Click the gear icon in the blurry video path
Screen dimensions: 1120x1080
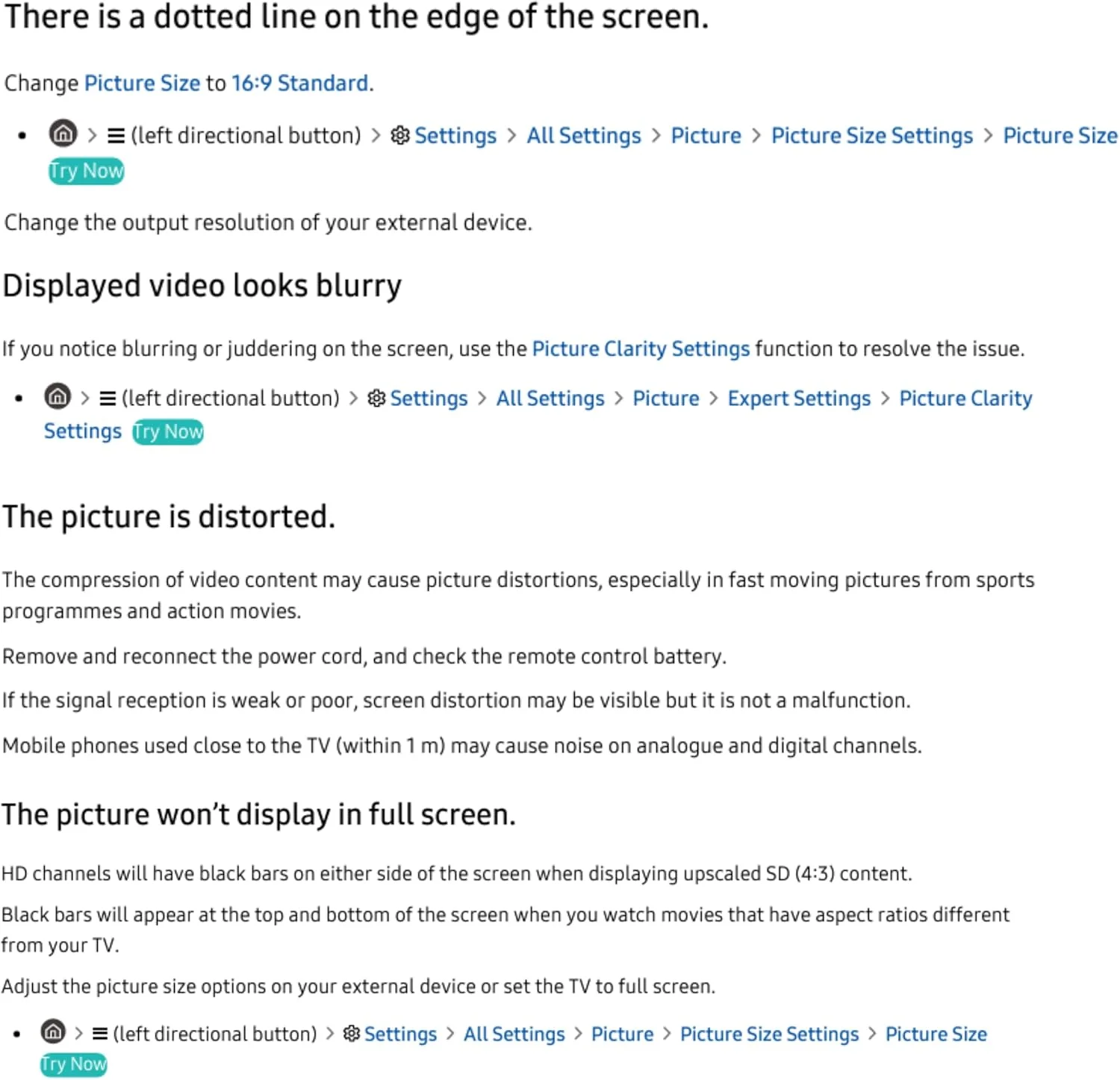376,399
